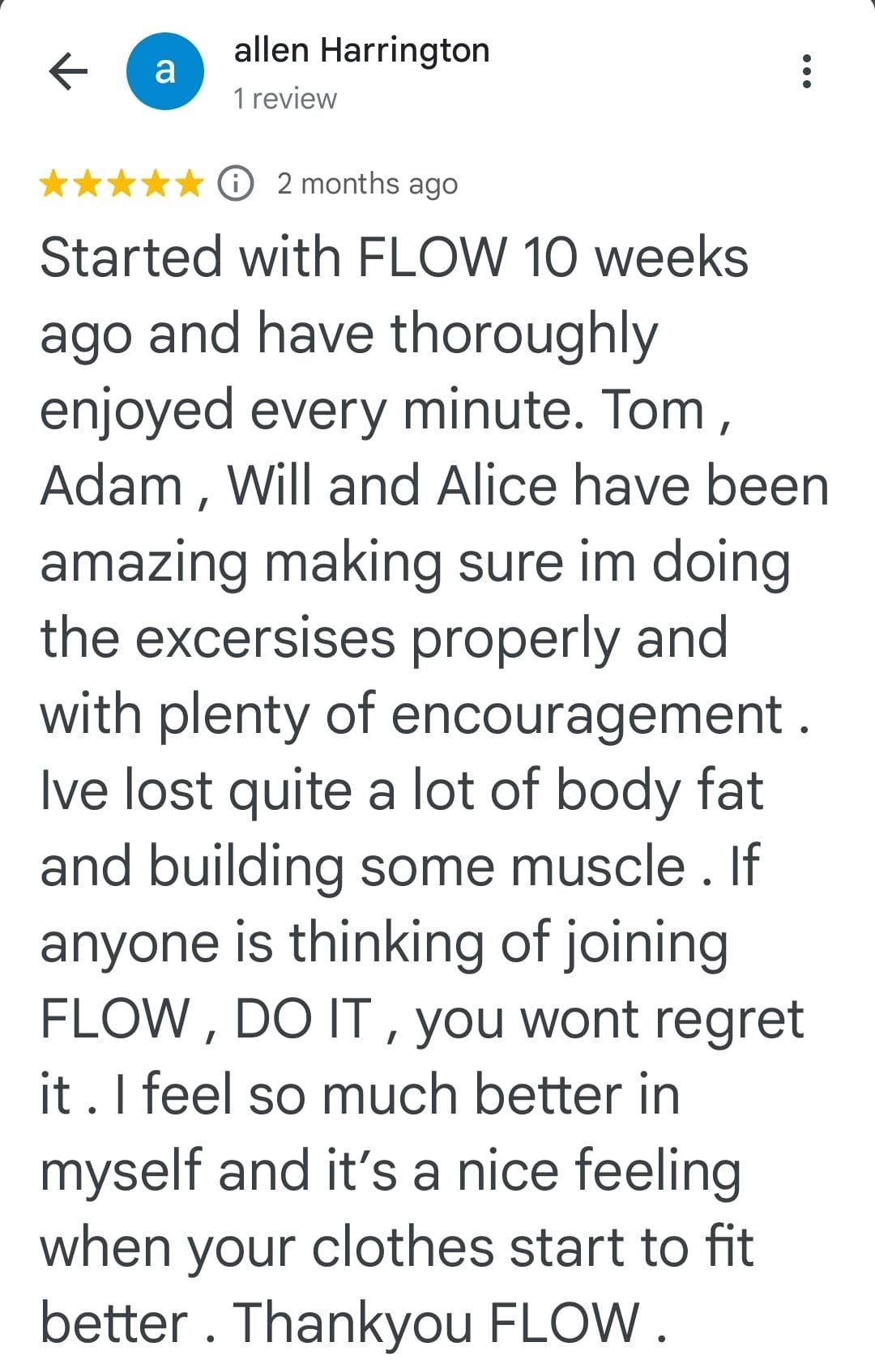
Task: Click the words 'DO IT' in the review
Action: coord(303,1019)
